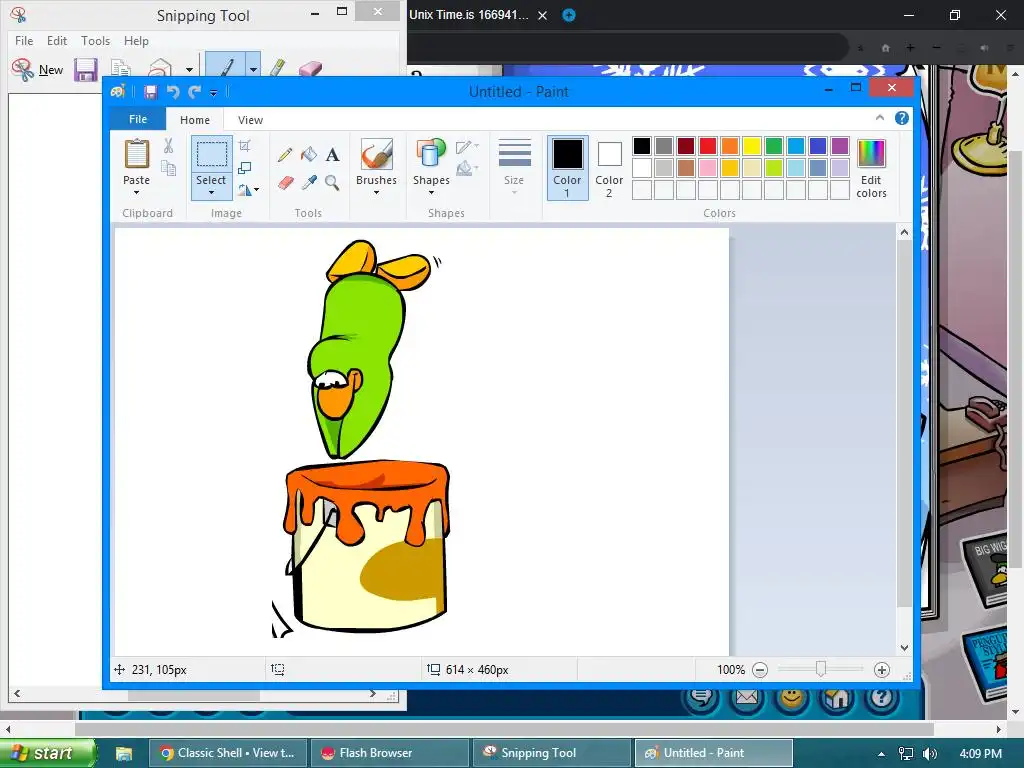The width and height of the screenshot is (1024, 768).
Task: Pick the yellow color swatch
Action: [x=752, y=146]
